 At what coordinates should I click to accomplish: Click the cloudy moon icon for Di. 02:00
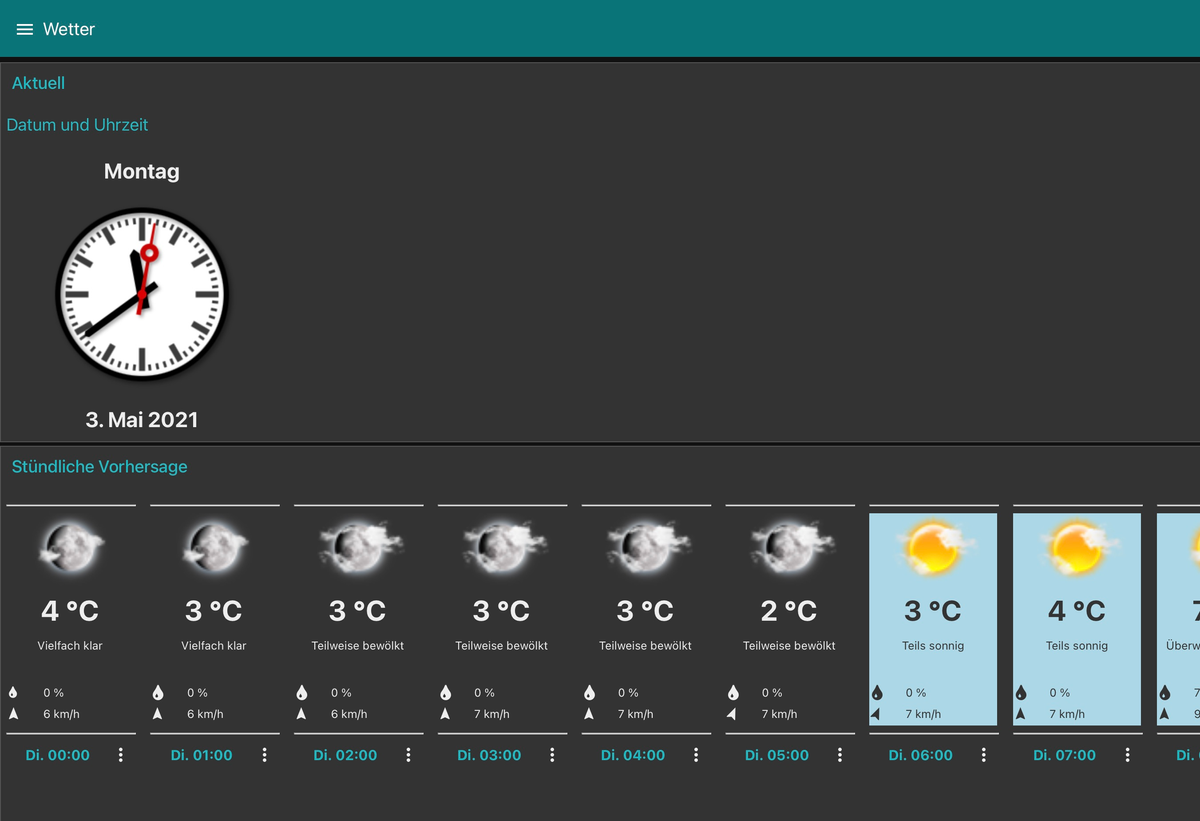click(x=359, y=547)
